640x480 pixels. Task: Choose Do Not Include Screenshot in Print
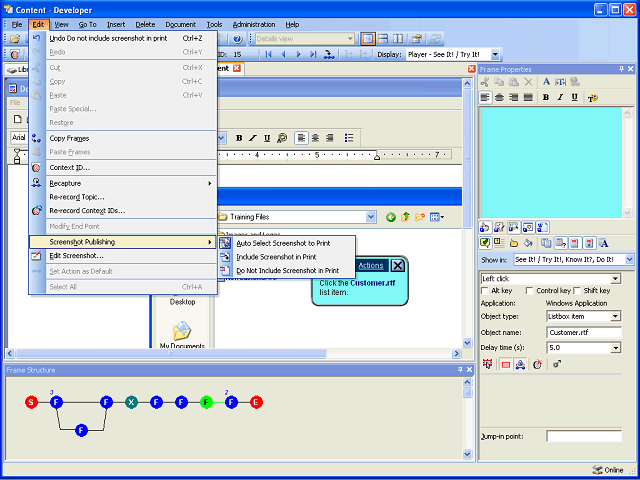[288, 270]
